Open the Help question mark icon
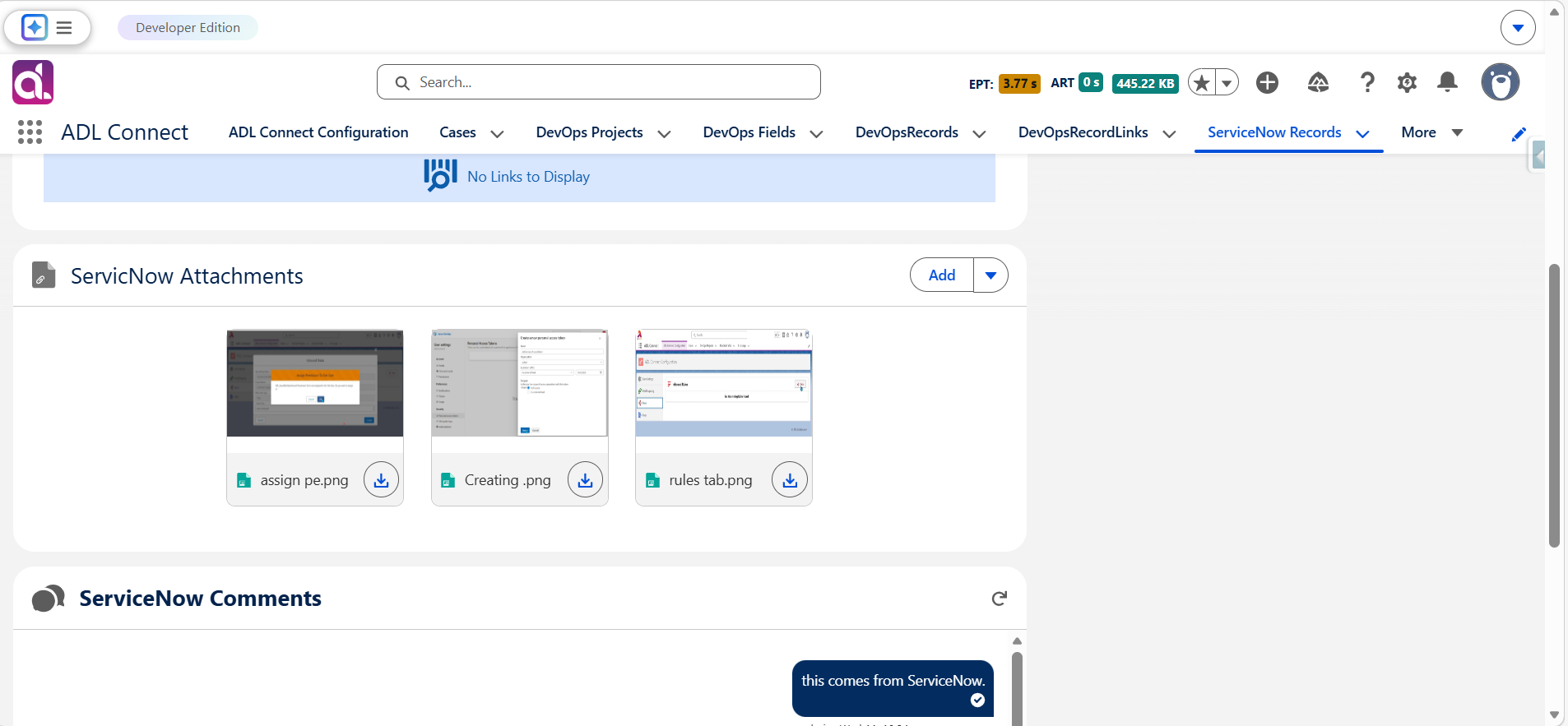1568x726 pixels. pos(1366,82)
